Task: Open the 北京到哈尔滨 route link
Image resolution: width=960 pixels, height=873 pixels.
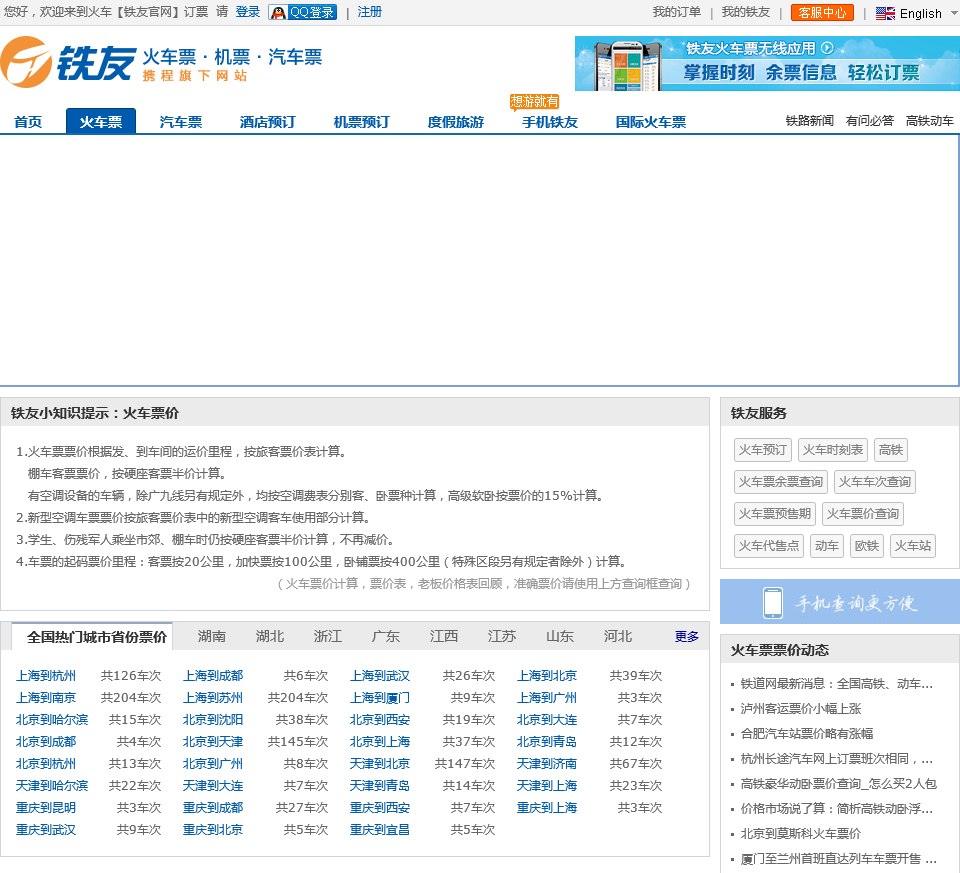Action: pos(52,720)
